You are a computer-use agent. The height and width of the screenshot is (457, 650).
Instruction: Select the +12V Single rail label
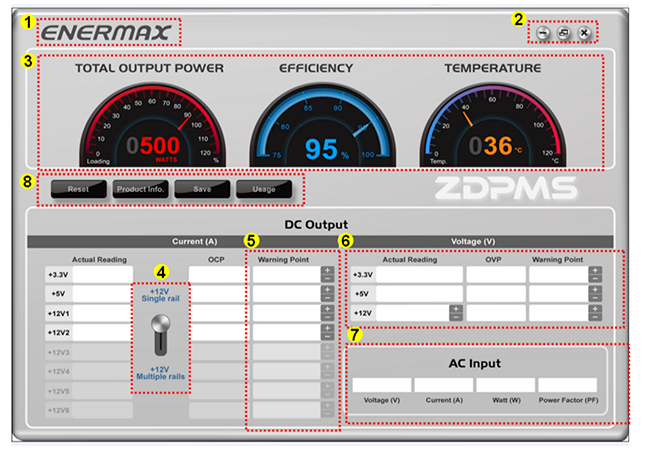pos(159,295)
